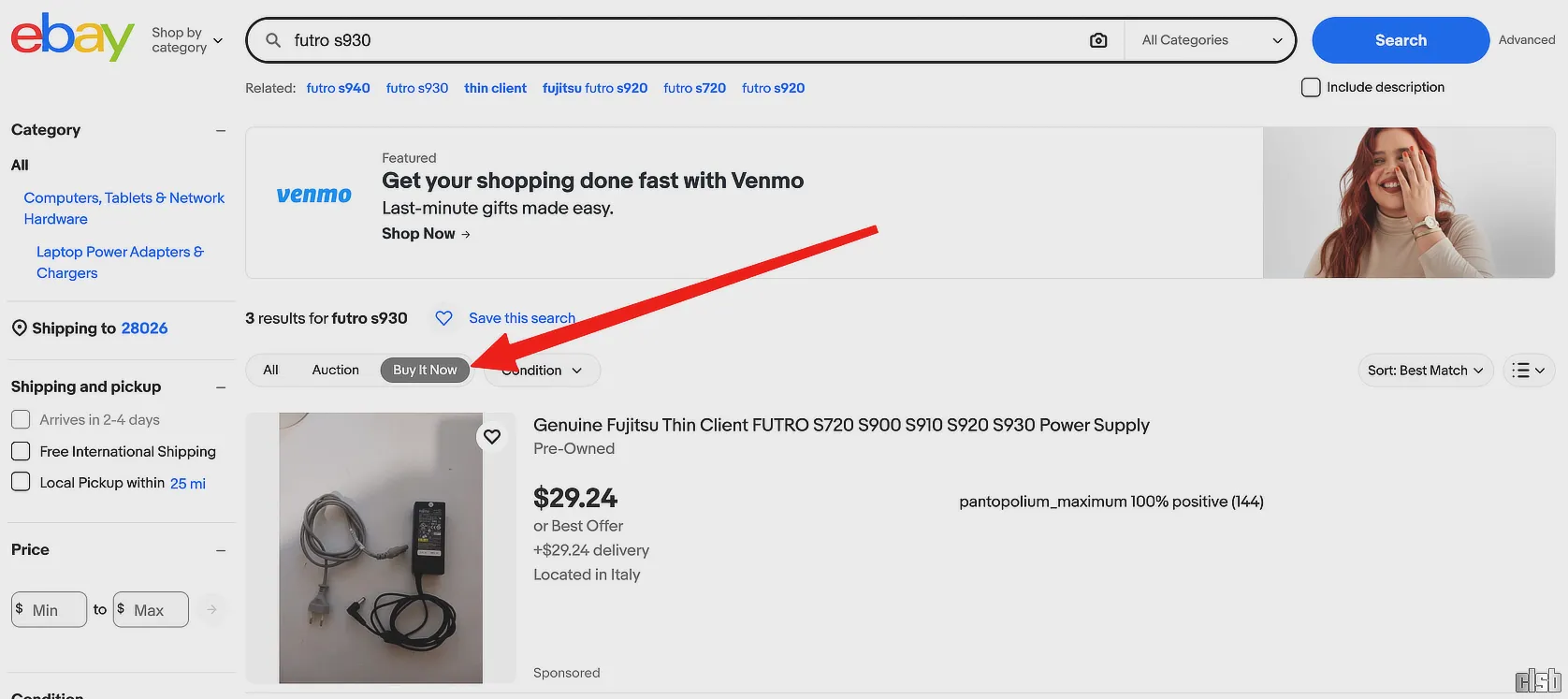Screen dimensions: 1568x699
Task: Enable Arrives in 2-4 days checkbox
Action: coord(21,420)
